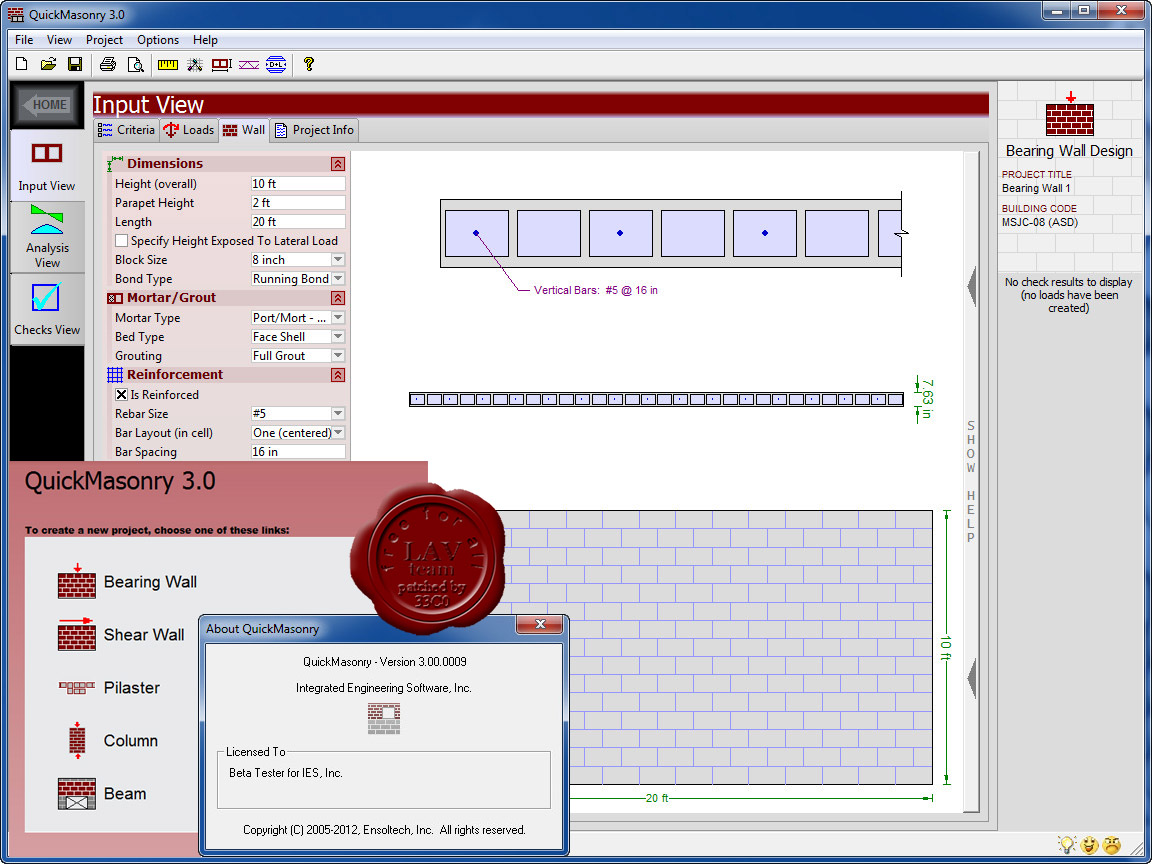The height and width of the screenshot is (864, 1152).
Task: Click the Bar Spacing input field
Action: pyautogui.click(x=298, y=452)
